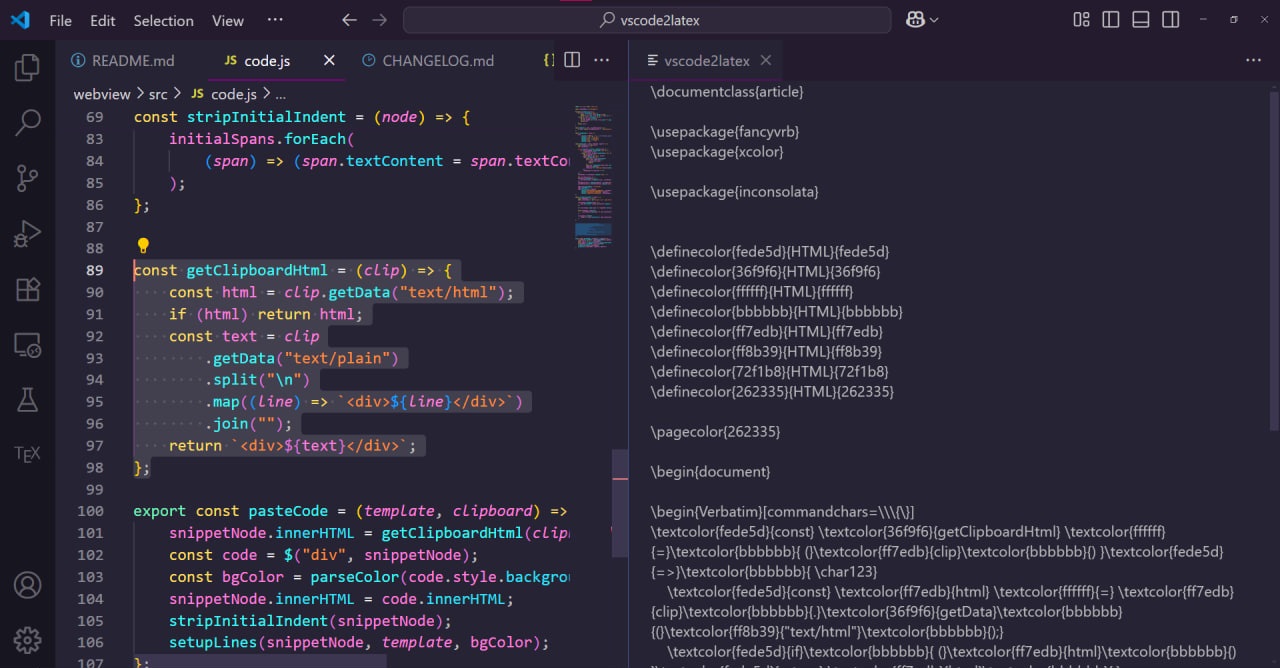Open more actions for vscode2latex editor group
Screen dimensions: 1280x668
tap(1253, 60)
